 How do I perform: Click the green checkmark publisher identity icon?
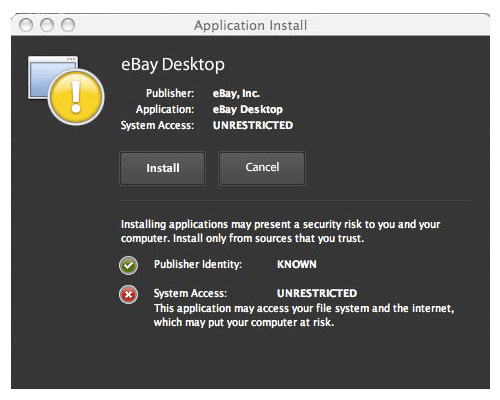click(128, 265)
